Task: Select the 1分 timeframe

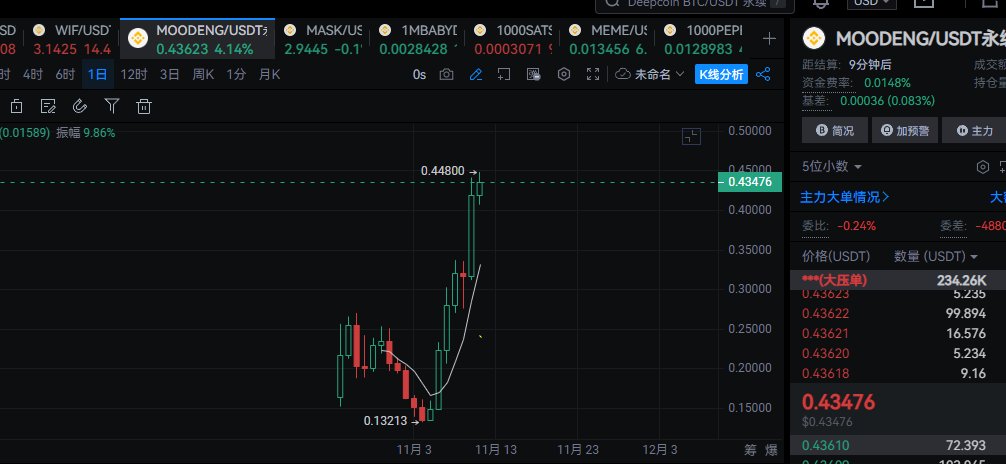Action: click(x=235, y=74)
